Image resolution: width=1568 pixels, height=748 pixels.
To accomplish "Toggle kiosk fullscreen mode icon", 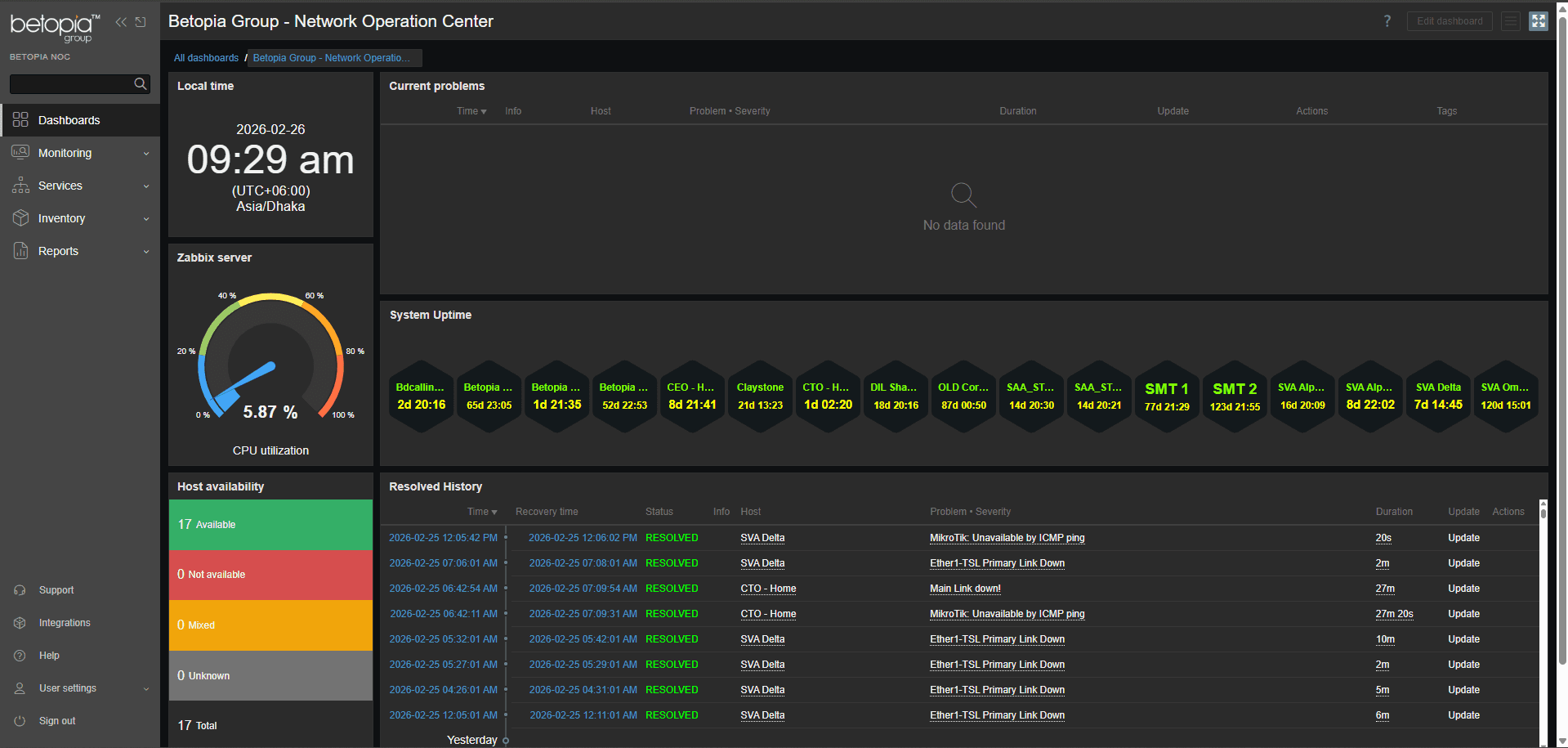I will (x=1539, y=21).
